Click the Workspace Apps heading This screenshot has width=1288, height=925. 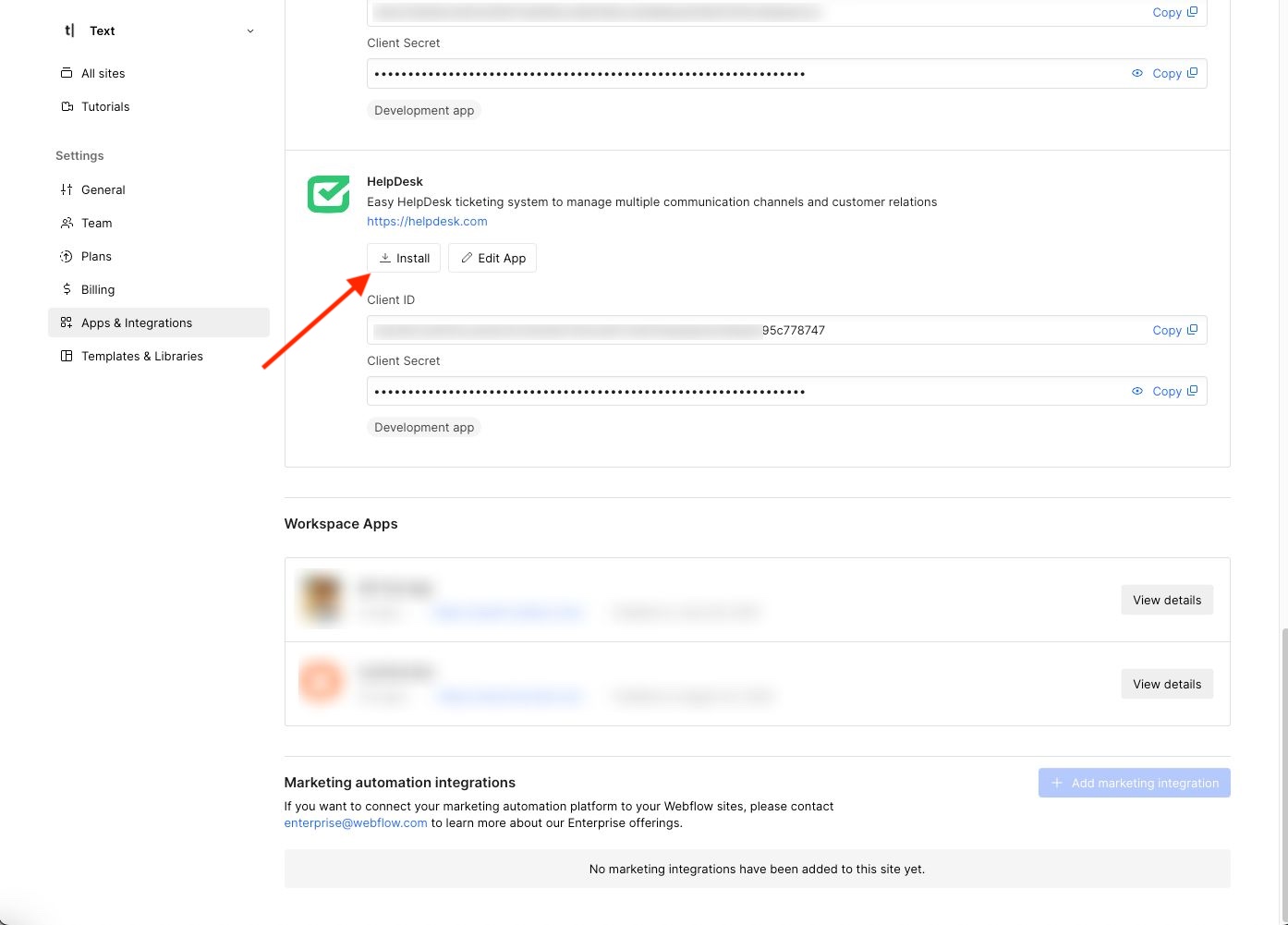(341, 523)
